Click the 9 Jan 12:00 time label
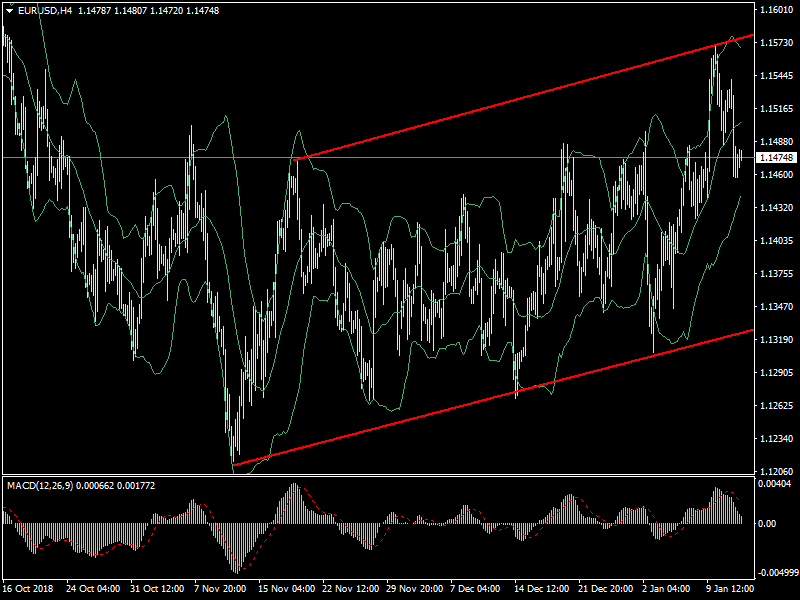The height and width of the screenshot is (600, 800). [x=731, y=589]
